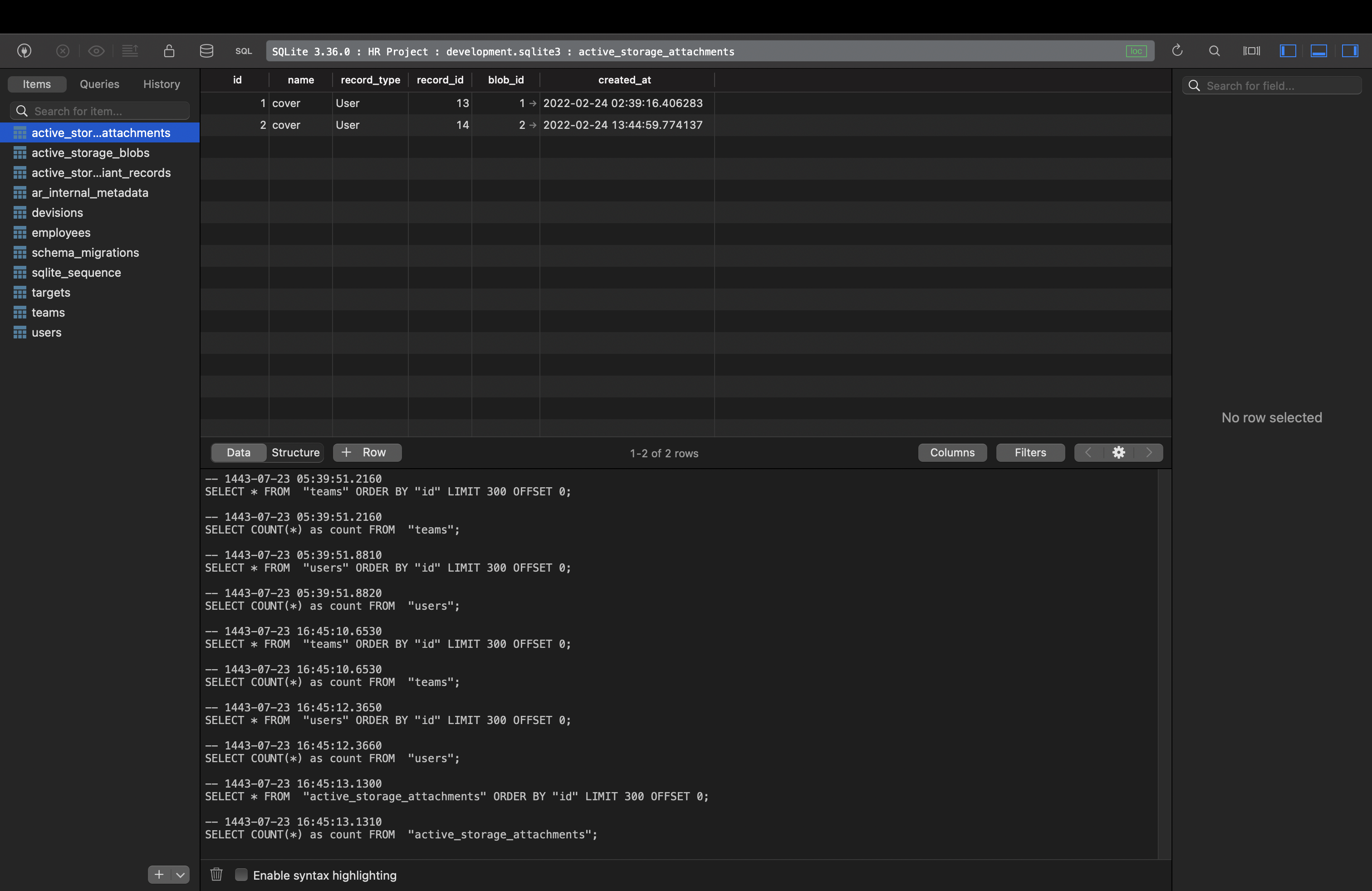Switch to the Structure tab

[295, 452]
